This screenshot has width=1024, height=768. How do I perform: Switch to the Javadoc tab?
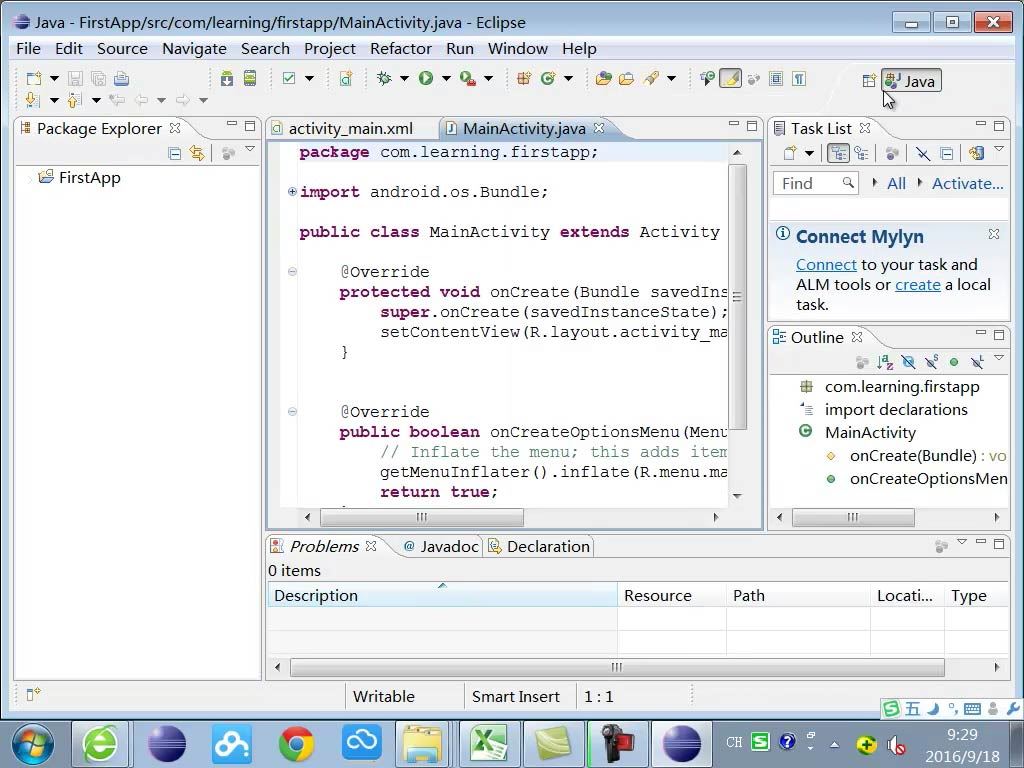[441, 547]
